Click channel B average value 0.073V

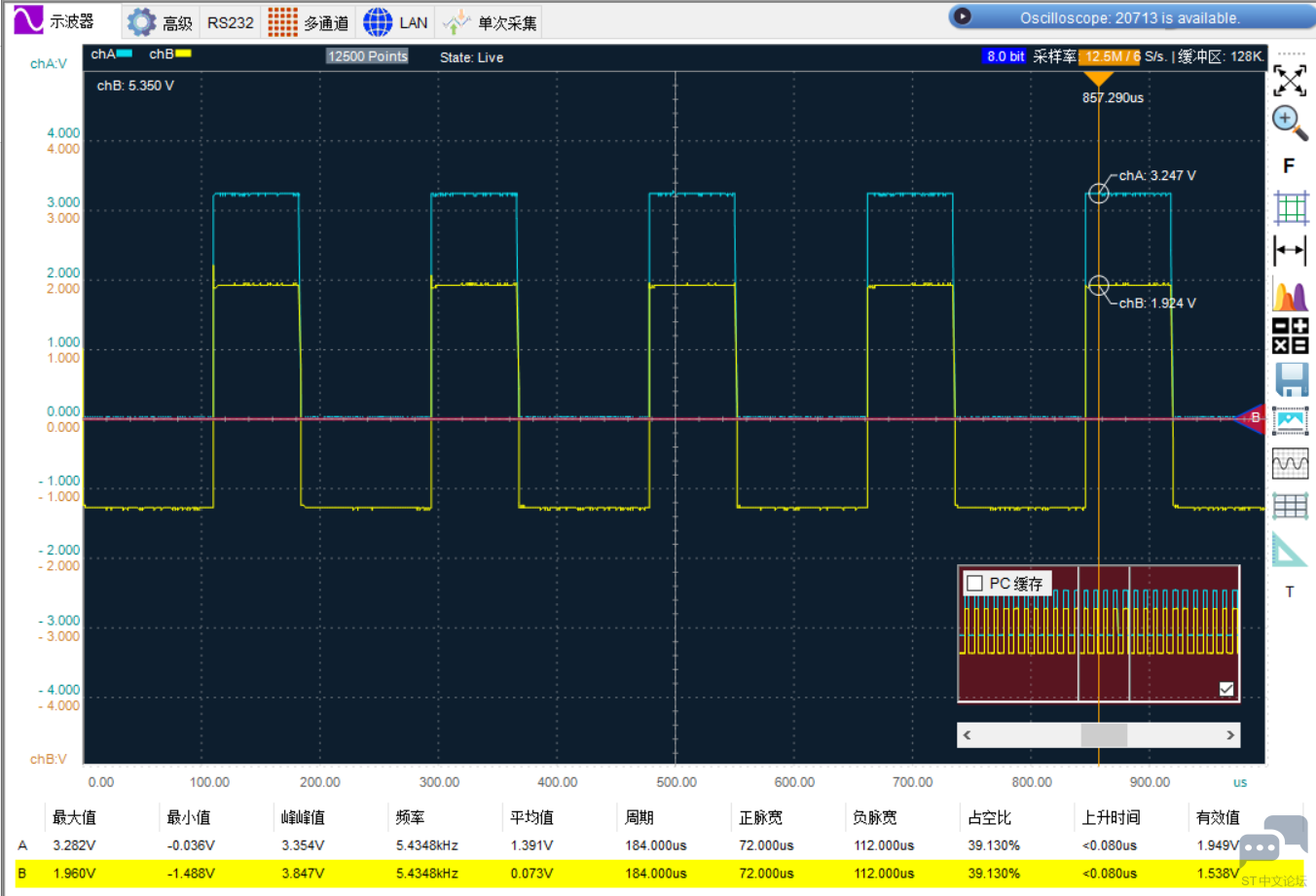[531, 874]
